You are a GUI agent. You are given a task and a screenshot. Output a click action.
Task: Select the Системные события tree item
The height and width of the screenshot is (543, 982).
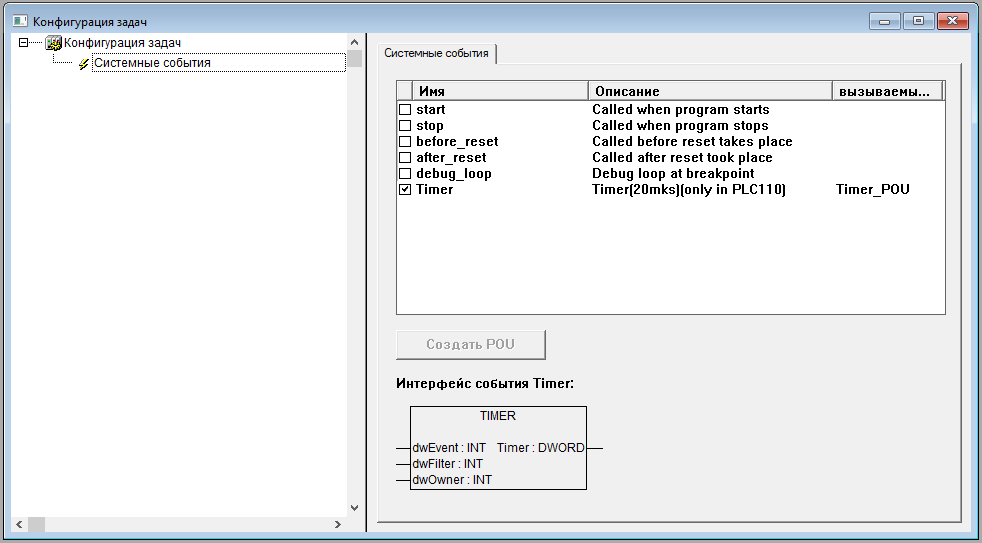click(152, 63)
